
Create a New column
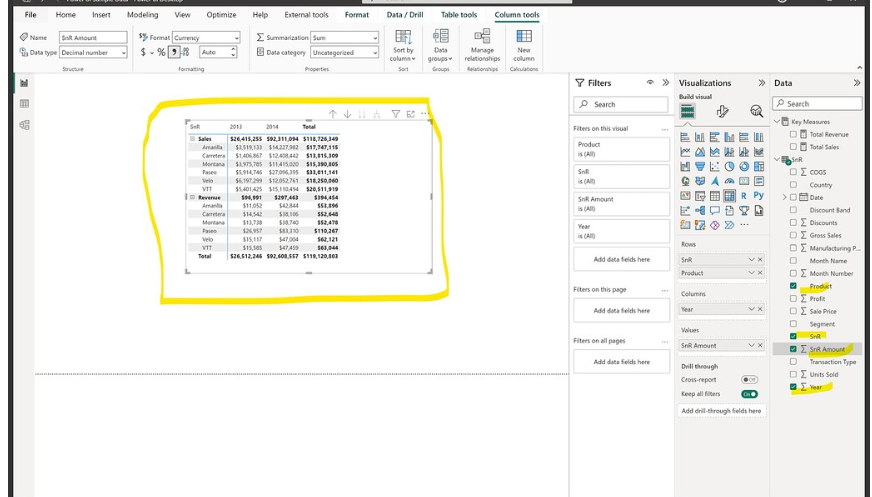coord(524,46)
